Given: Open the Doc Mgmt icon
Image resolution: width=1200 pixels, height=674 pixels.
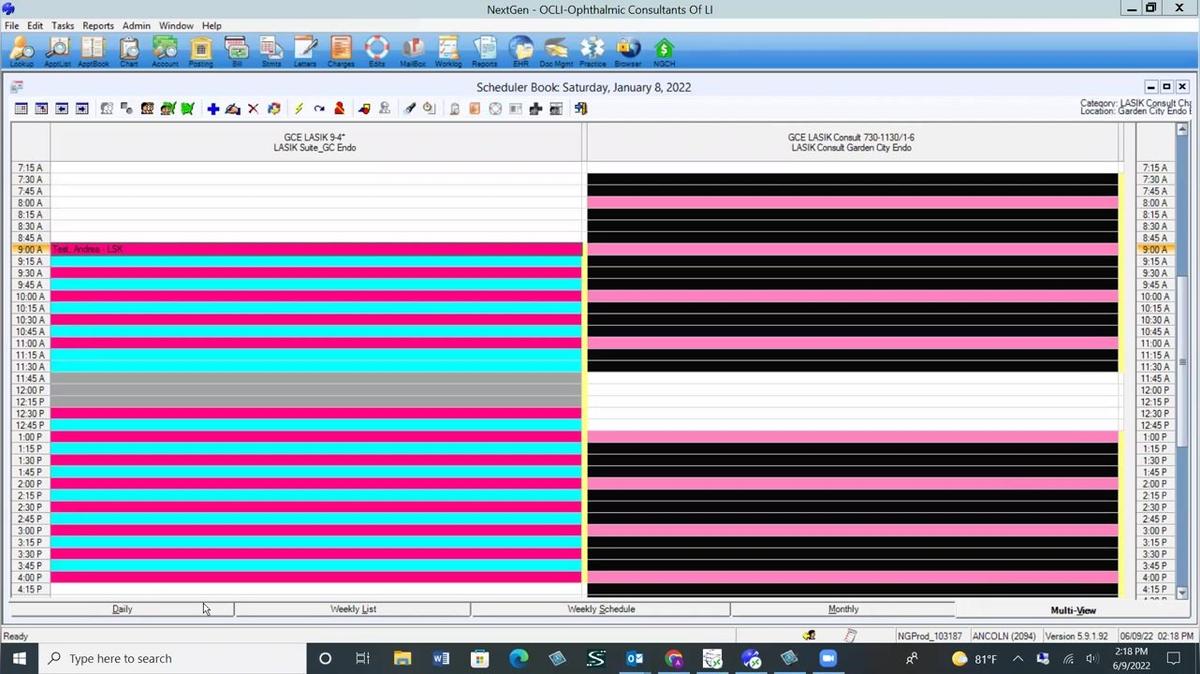Looking at the screenshot, I should [555, 50].
